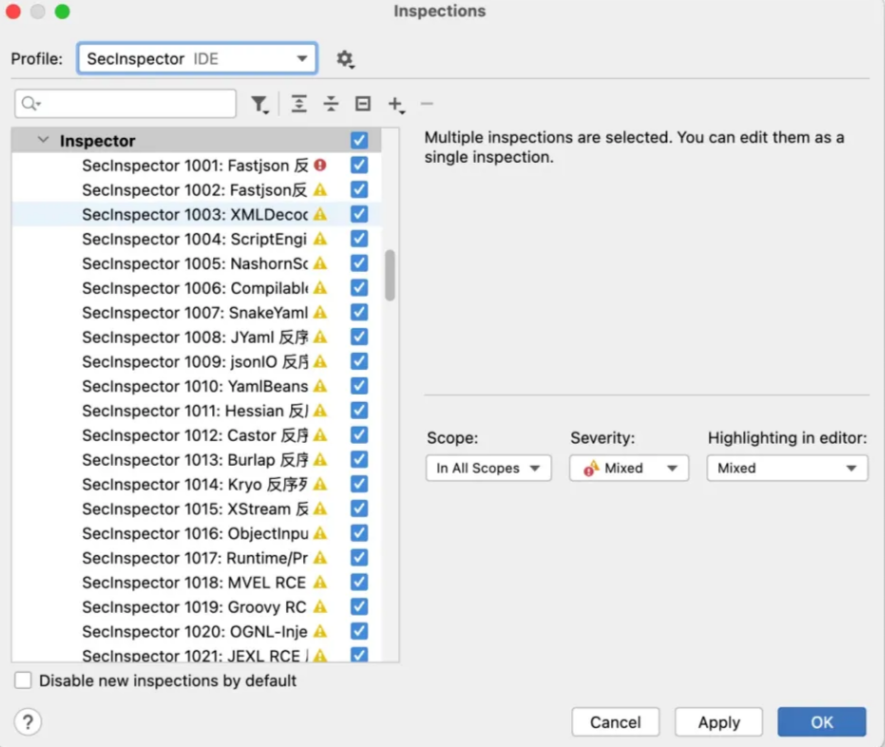Disable SecInspector 1018 MVEL RCE inspection
The width and height of the screenshot is (885, 747).
[359, 582]
